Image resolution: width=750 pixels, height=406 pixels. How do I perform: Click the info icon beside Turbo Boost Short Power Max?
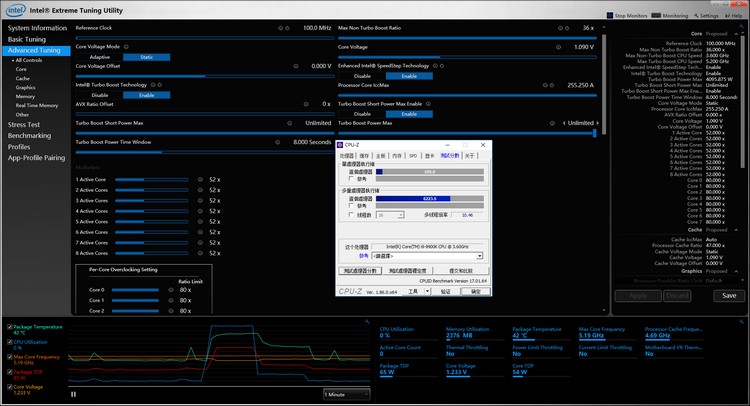[289, 123]
